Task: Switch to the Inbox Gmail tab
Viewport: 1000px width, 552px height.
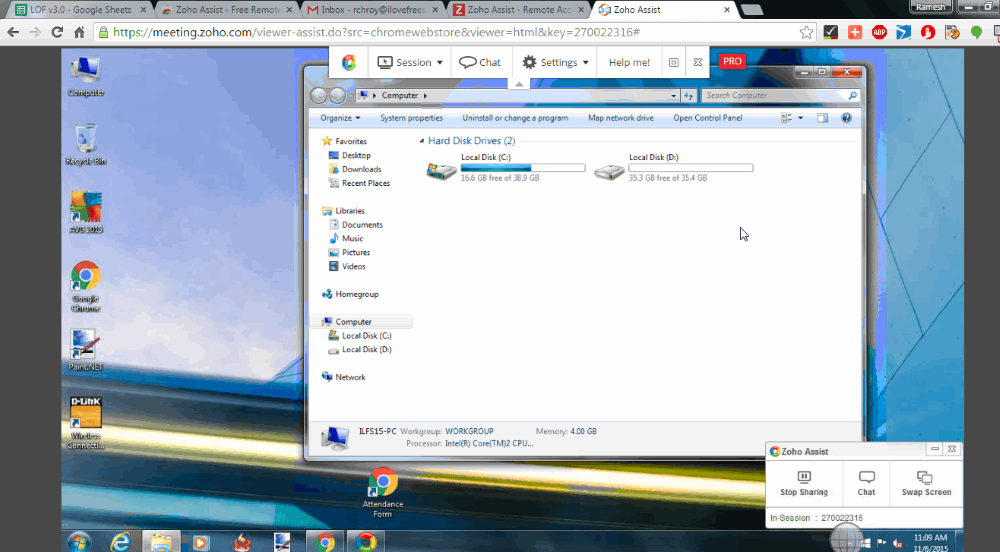Action: [373, 10]
